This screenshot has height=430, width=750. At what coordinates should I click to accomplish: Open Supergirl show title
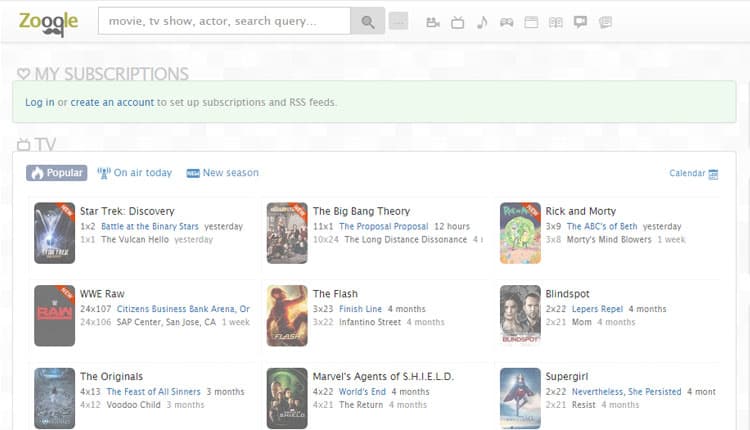tap(567, 376)
